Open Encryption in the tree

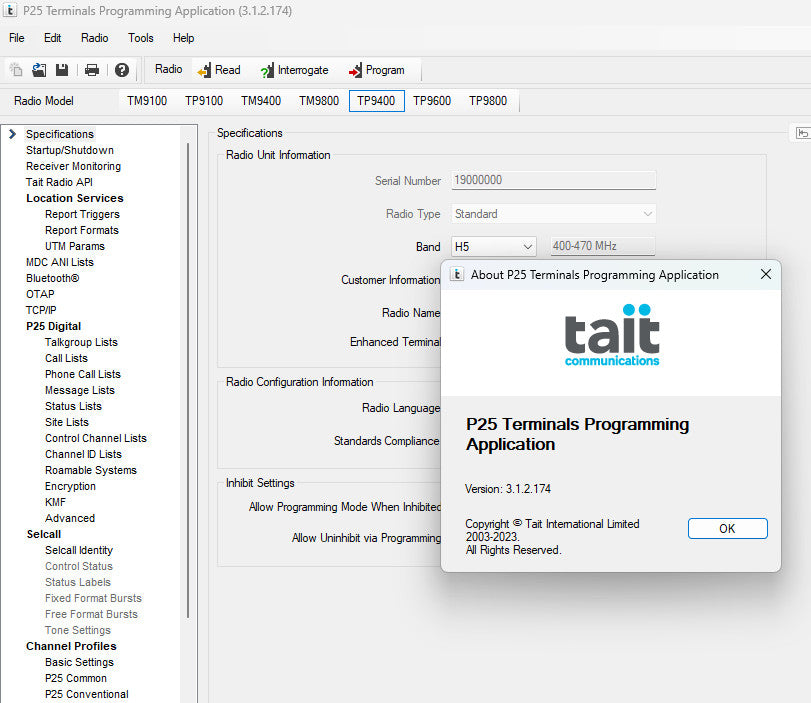point(70,487)
